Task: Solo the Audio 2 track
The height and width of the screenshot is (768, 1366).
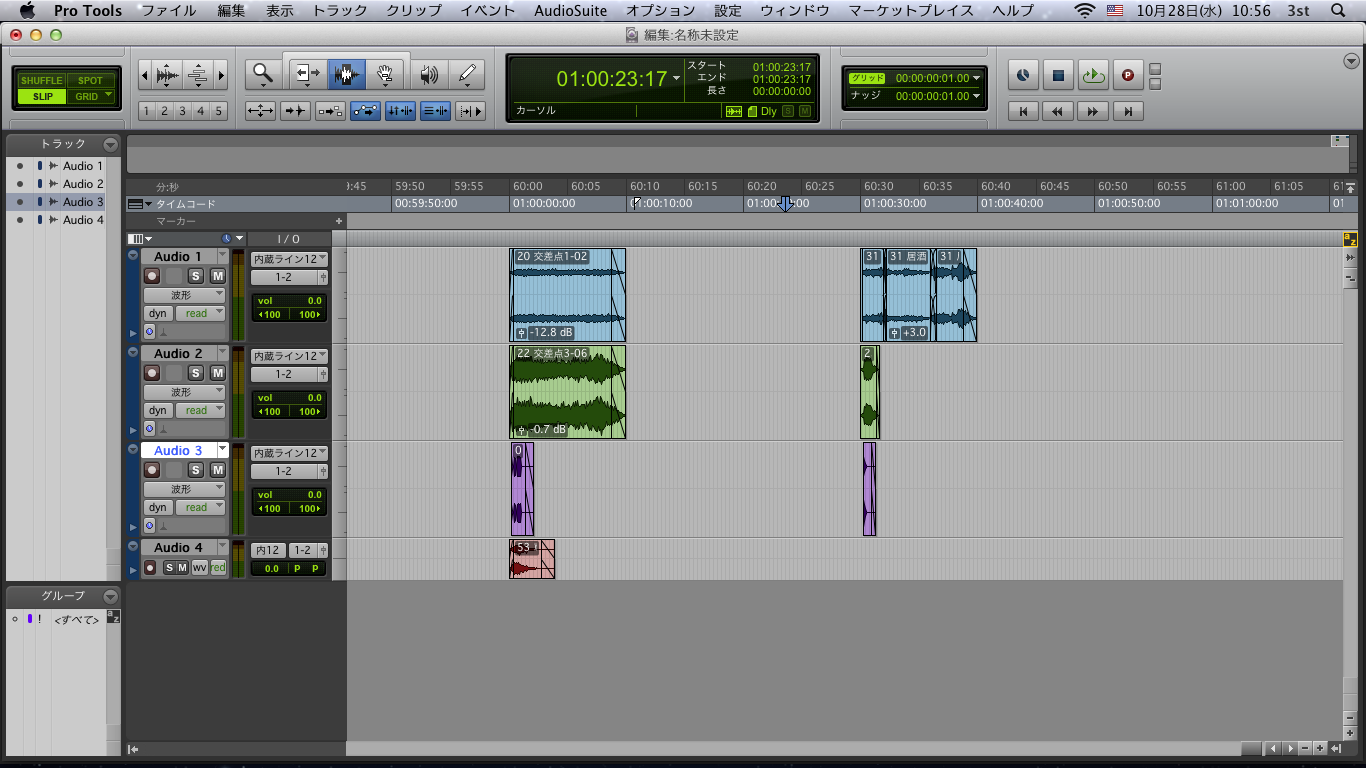Action: tap(196, 373)
